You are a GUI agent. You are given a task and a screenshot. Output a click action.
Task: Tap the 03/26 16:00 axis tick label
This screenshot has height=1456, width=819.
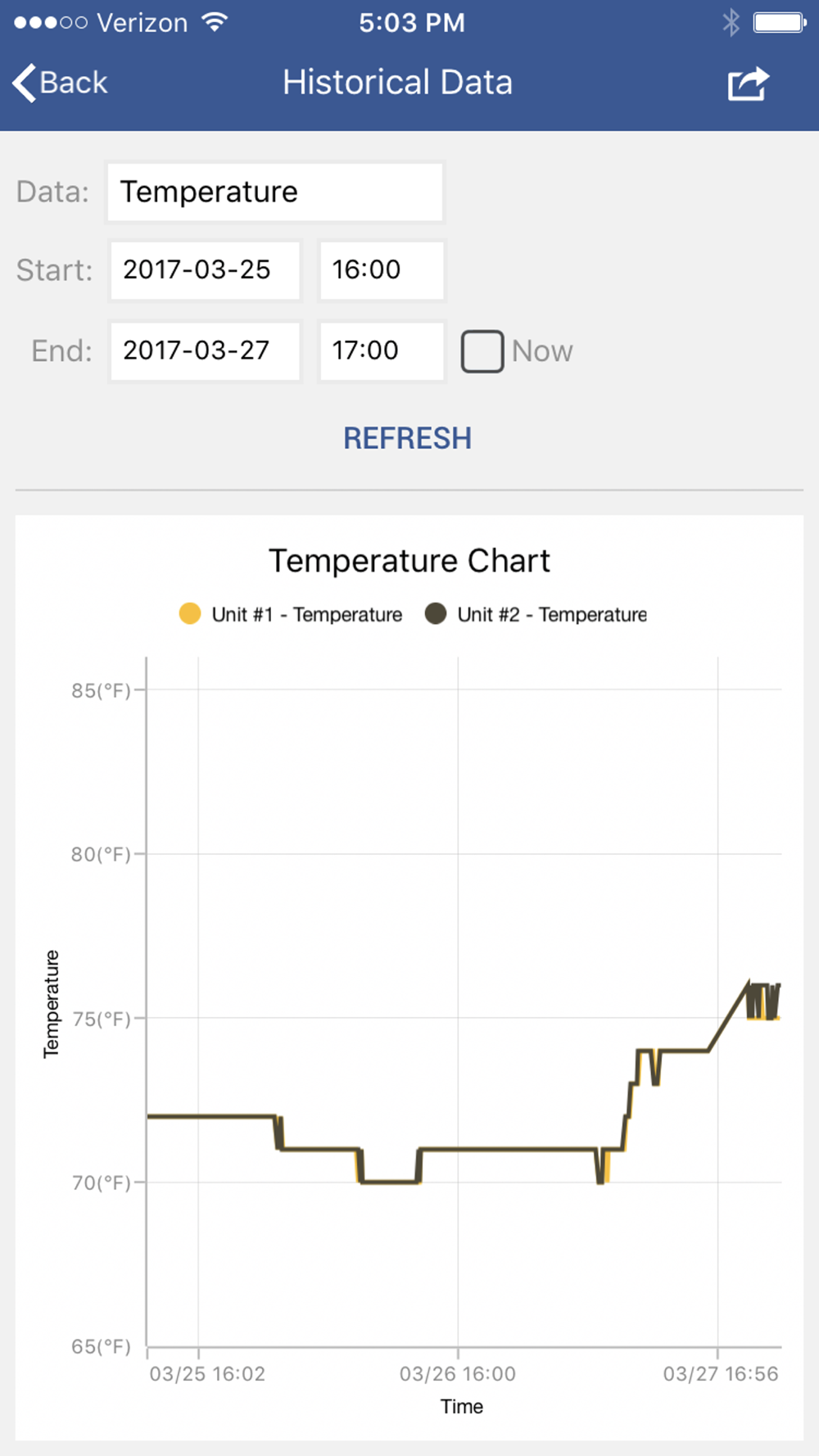458,1374
